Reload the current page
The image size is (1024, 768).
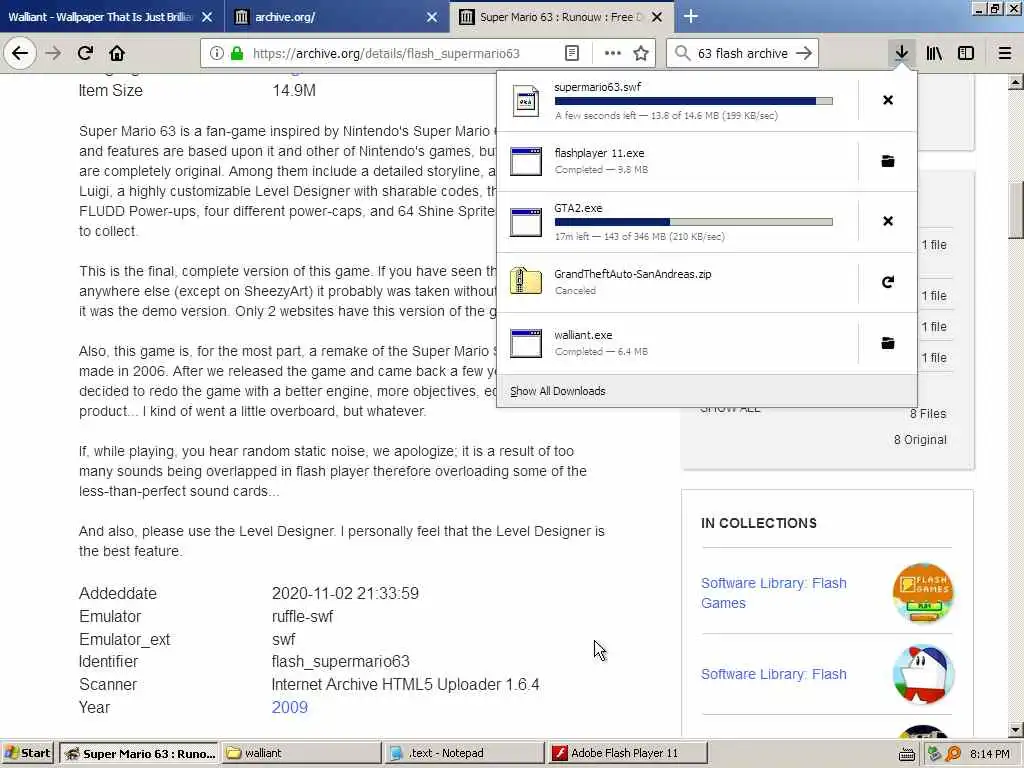coord(85,53)
